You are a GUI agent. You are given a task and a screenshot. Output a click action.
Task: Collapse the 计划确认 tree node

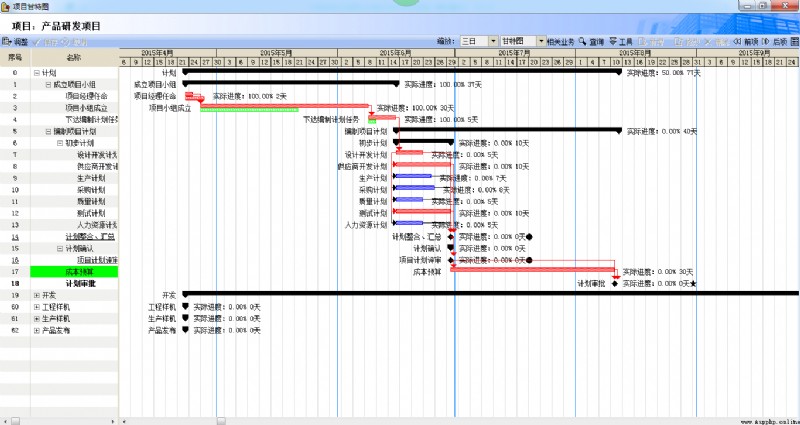pyautogui.click(x=60, y=249)
